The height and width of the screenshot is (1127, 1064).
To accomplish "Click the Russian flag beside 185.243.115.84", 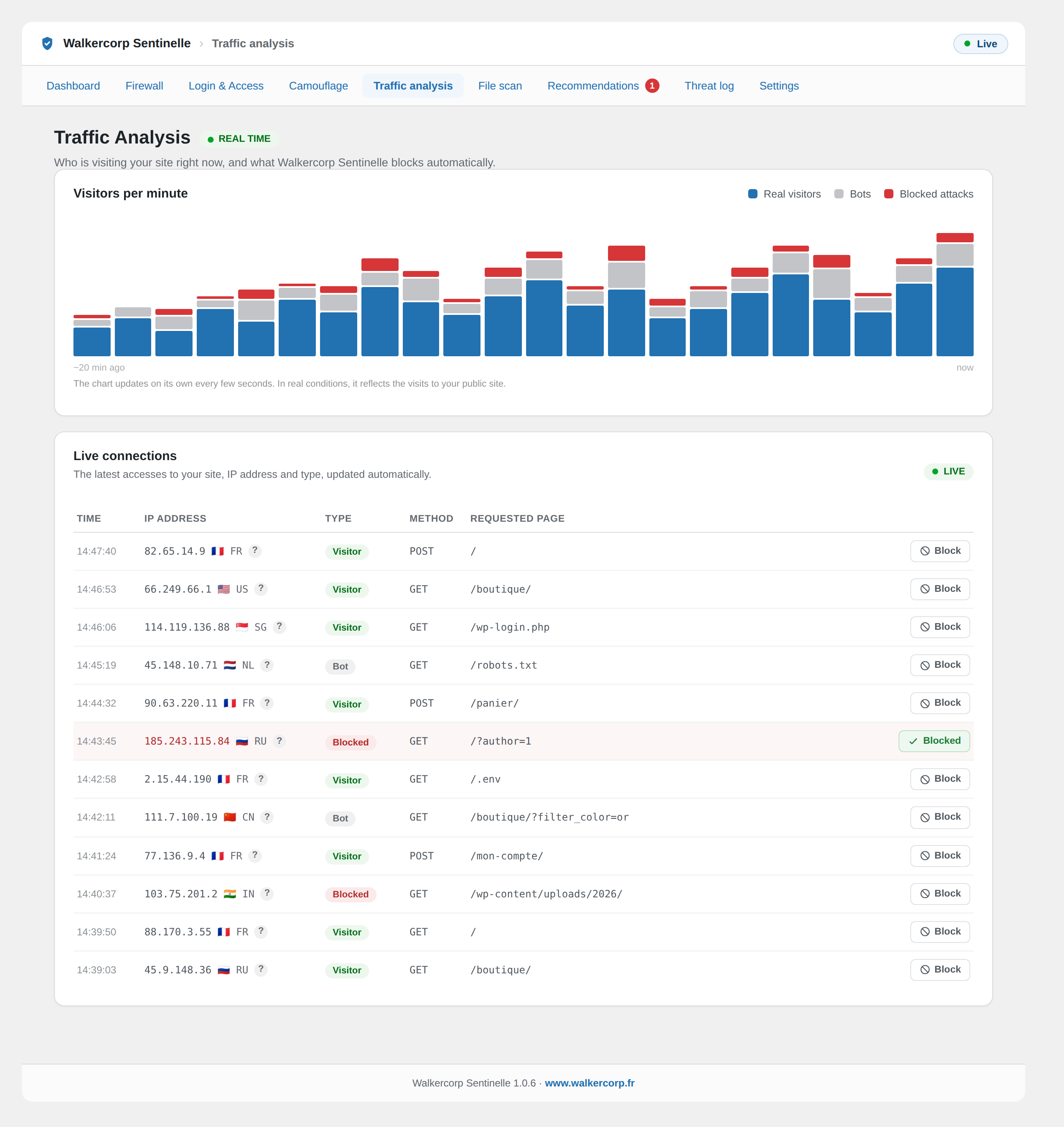I will click(242, 742).
